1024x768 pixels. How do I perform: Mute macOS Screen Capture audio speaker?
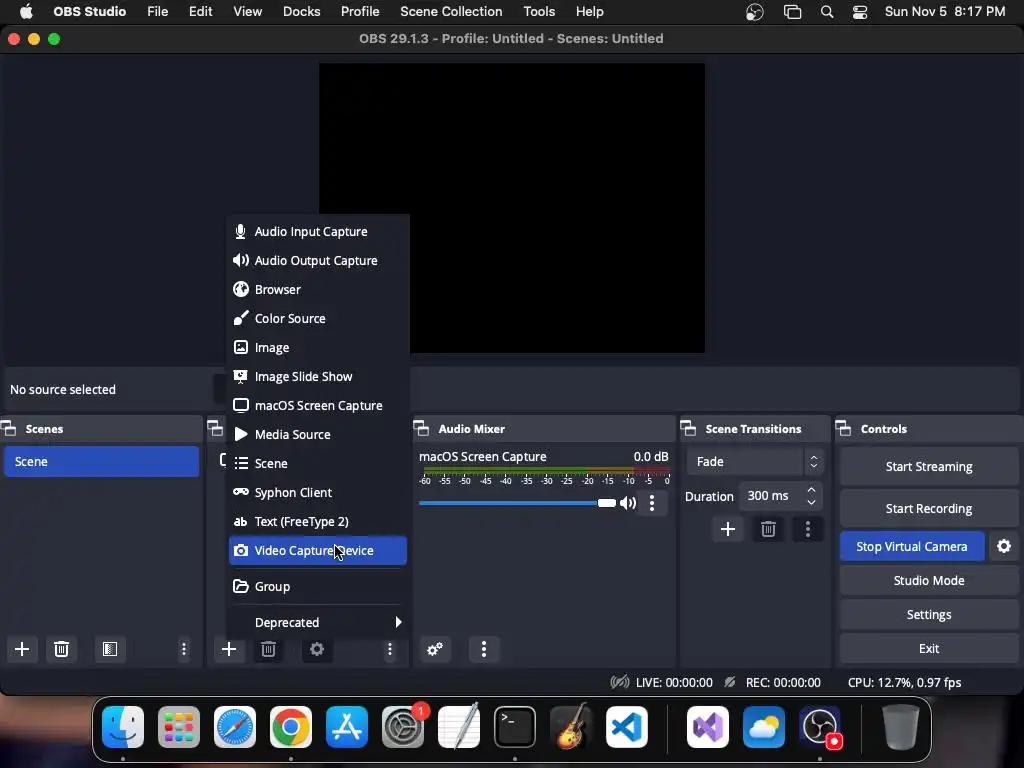point(628,503)
